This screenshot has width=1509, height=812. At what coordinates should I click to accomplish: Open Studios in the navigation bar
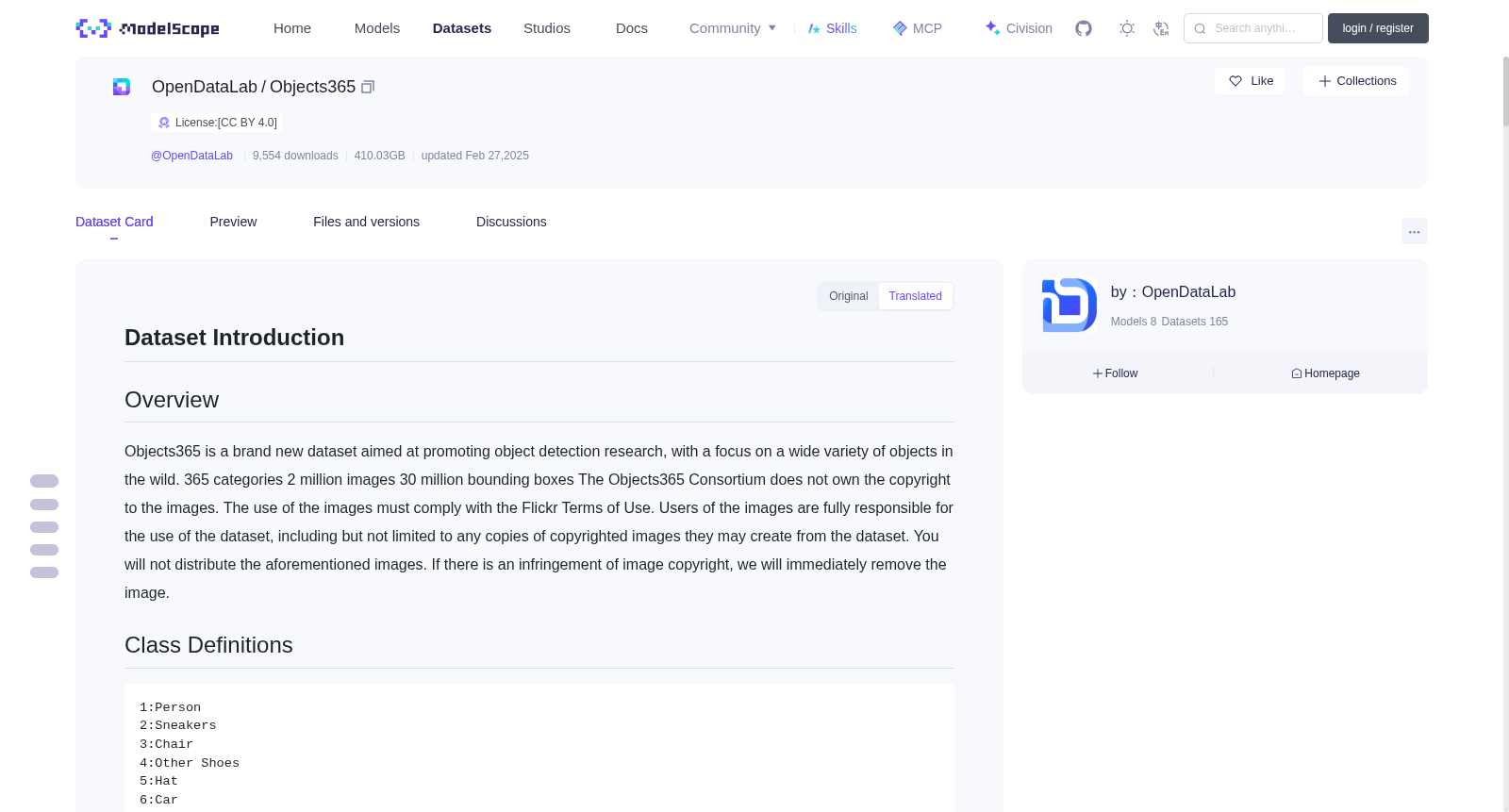pos(547,28)
